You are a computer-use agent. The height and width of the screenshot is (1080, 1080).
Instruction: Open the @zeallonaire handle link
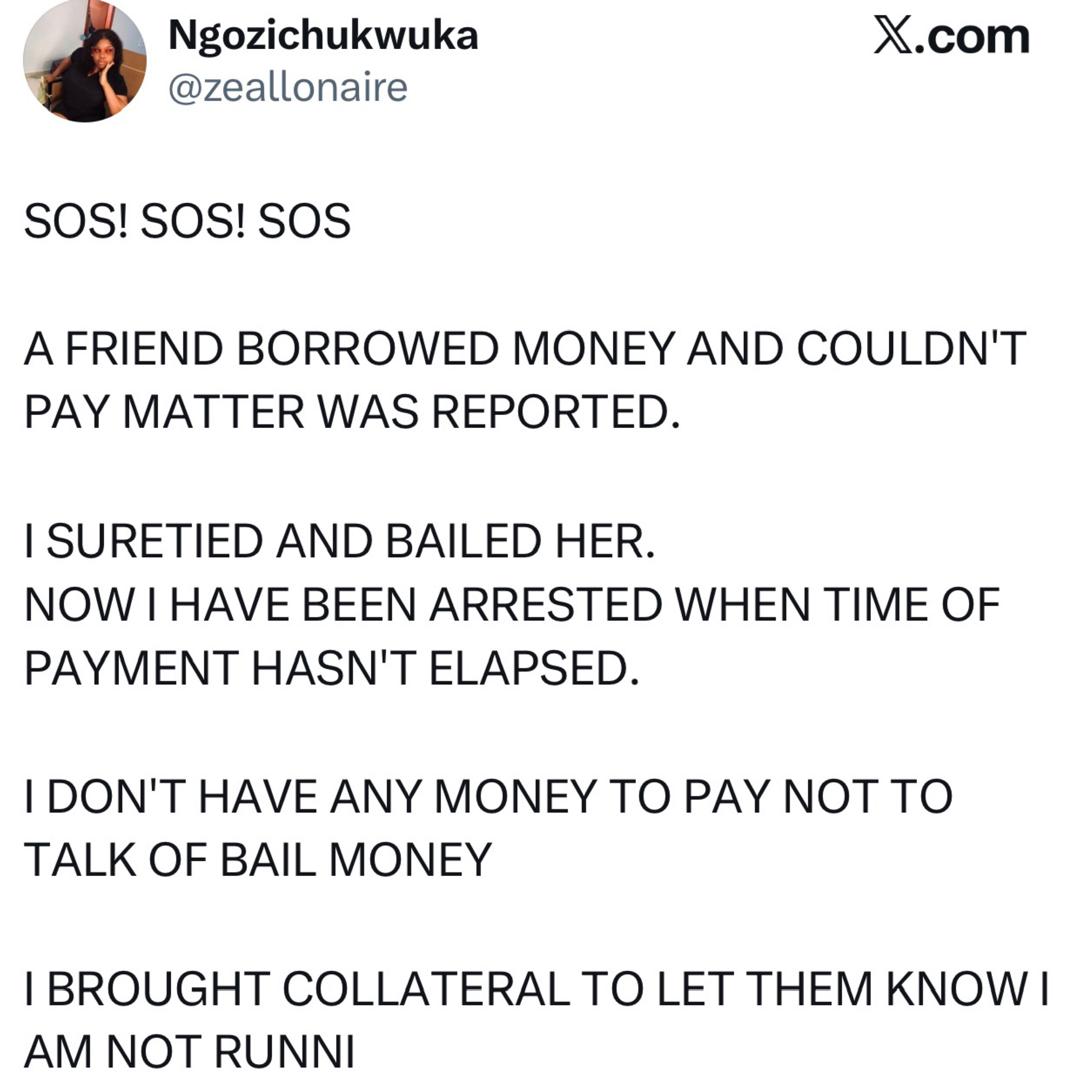pyautogui.click(x=288, y=88)
